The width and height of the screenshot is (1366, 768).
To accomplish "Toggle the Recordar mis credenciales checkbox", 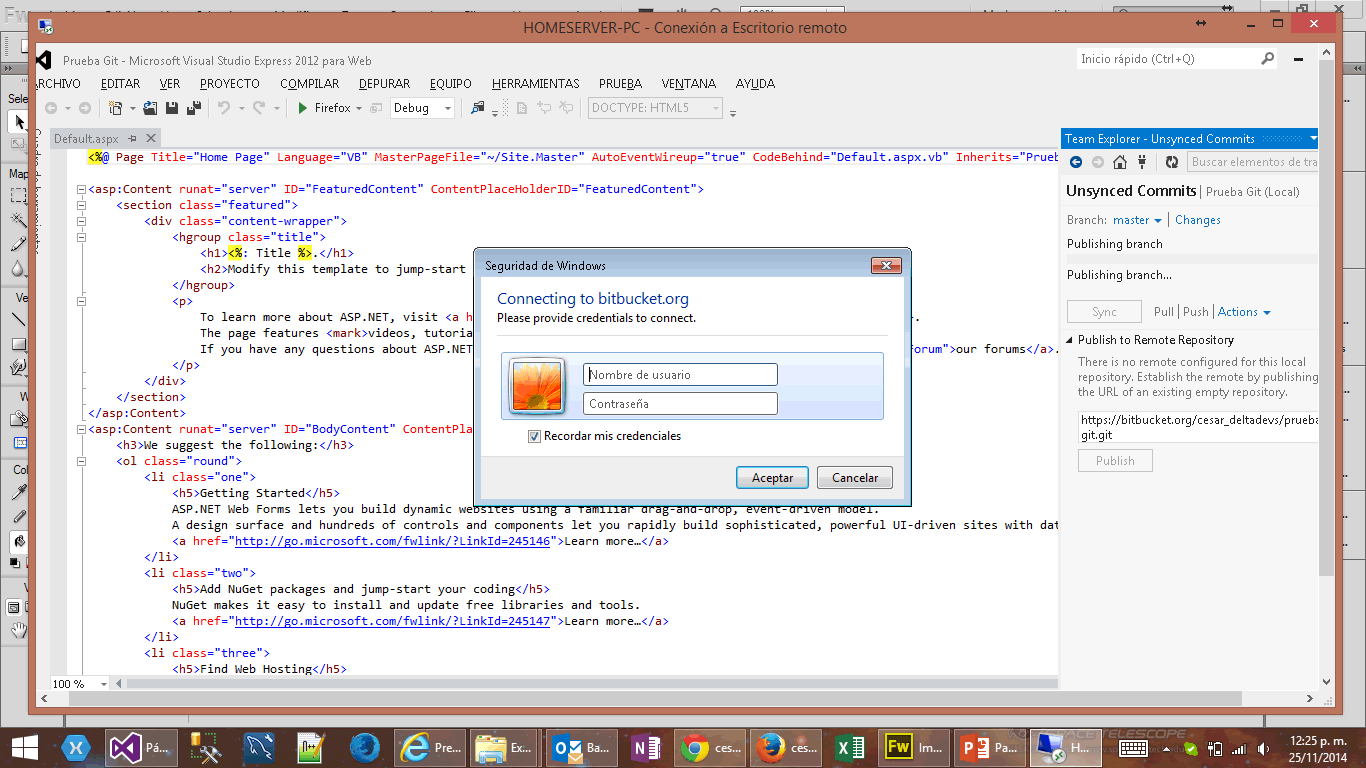I will pos(535,436).
